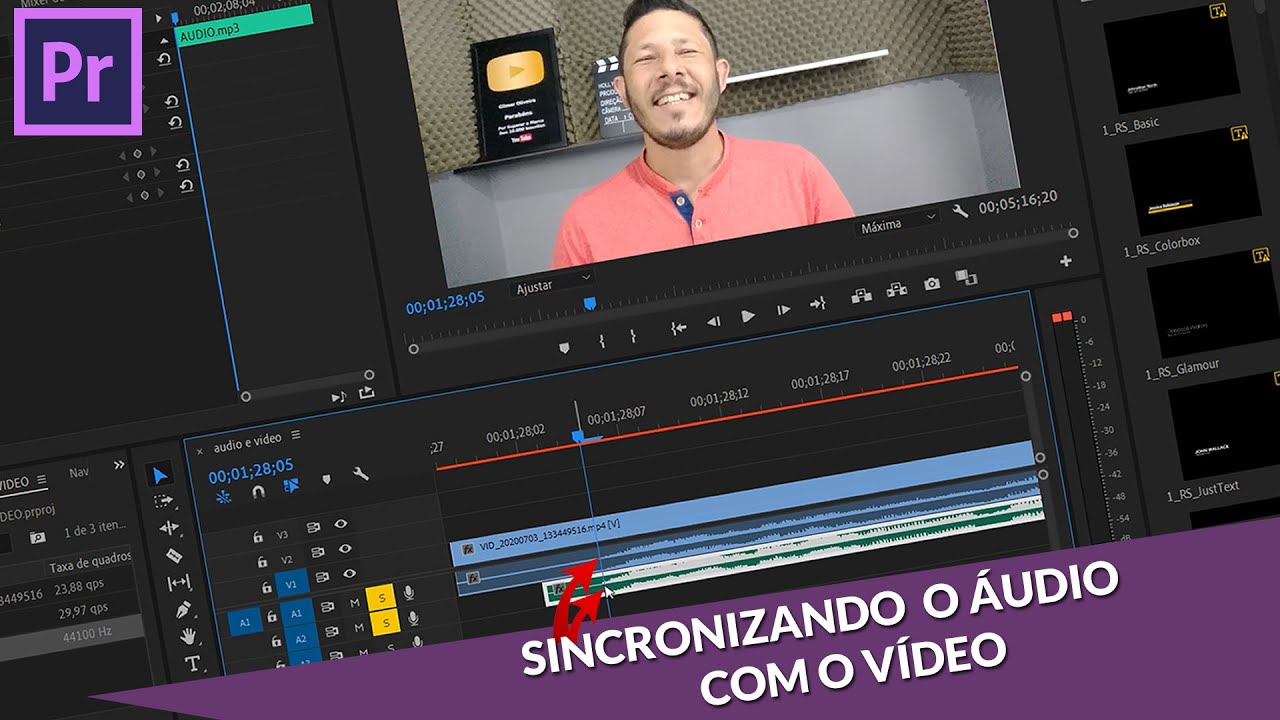The width and height of the screenshot is (1280, 720).
Task: Export frame with camera icon
Action: click(932, 284)
